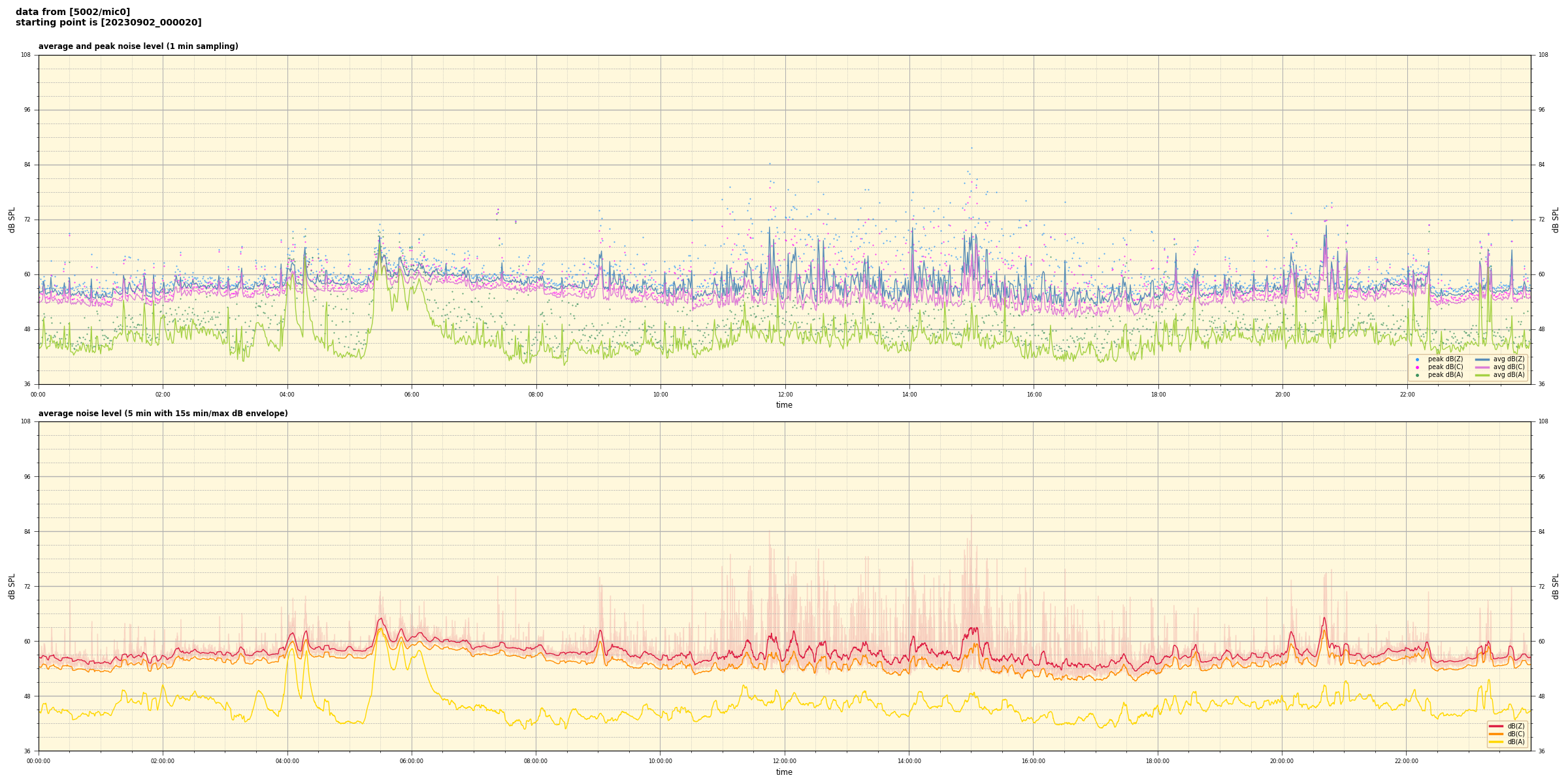This screenshot has width=1568, height=784.
Task: Click the magenta peak dB(C) legend dot
Action: (x=1417, y=367)
